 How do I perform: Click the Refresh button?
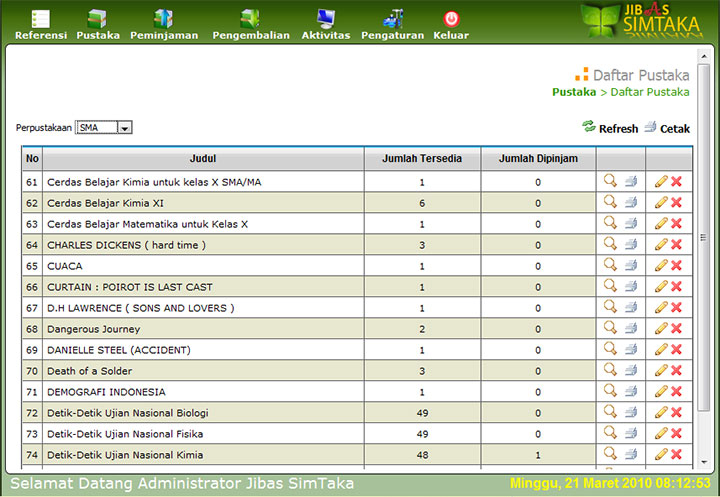click(x=610, y=128)
